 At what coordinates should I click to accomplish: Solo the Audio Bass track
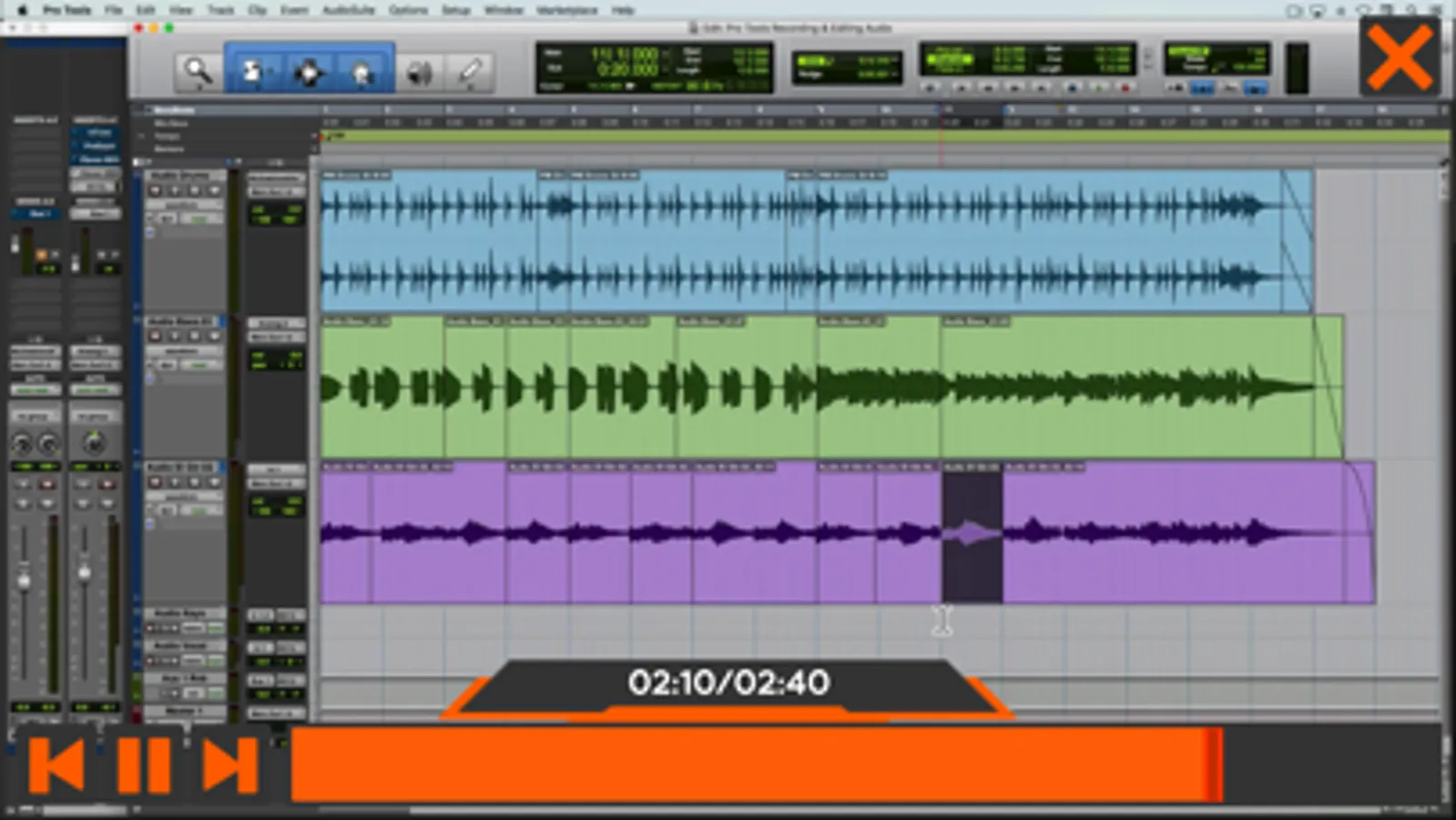pyautogui.click(x=195, y=336)
